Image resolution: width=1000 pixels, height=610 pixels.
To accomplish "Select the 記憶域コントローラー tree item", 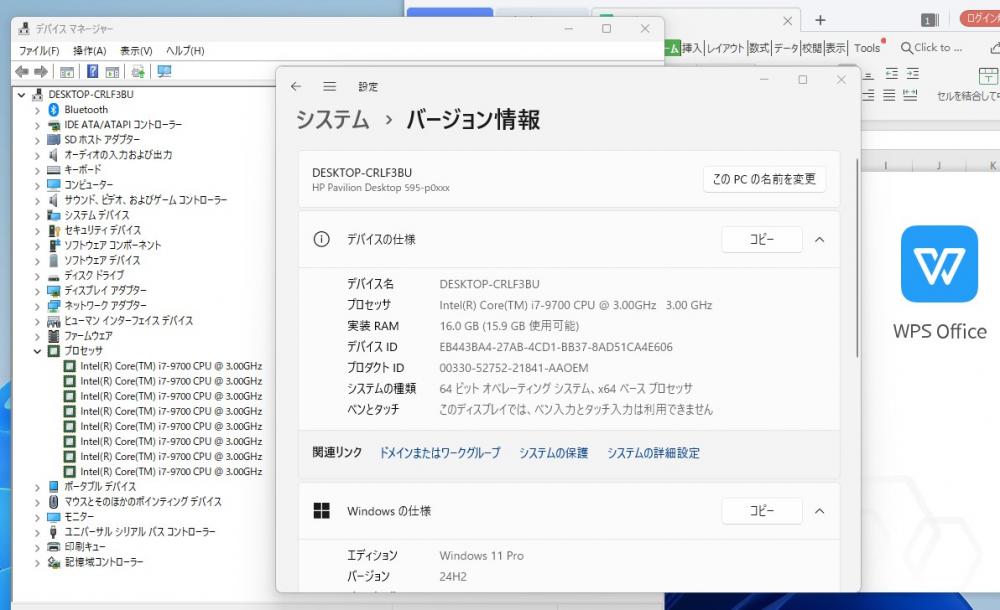I will click(103, 562).
